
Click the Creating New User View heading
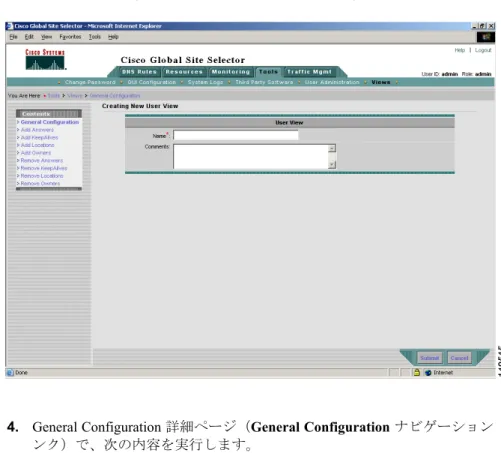tap(140, 106)
